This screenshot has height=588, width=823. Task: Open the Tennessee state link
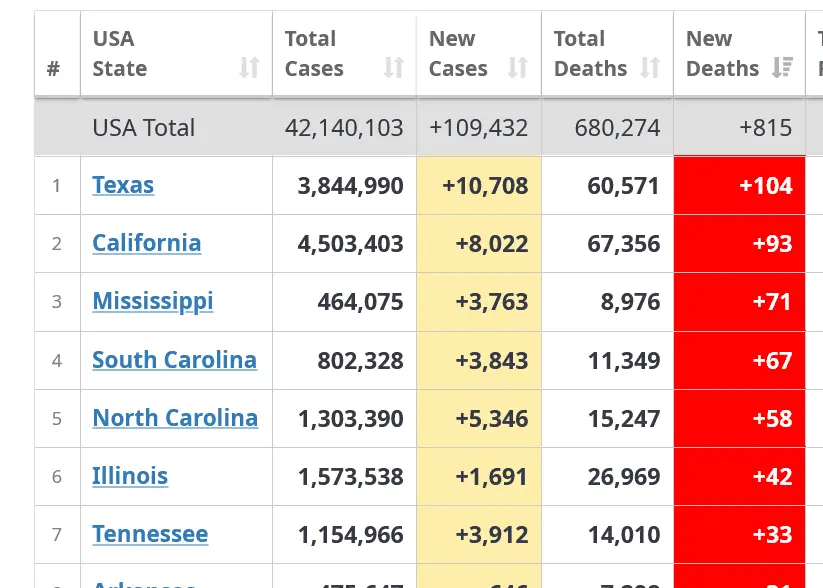point(150,534)
